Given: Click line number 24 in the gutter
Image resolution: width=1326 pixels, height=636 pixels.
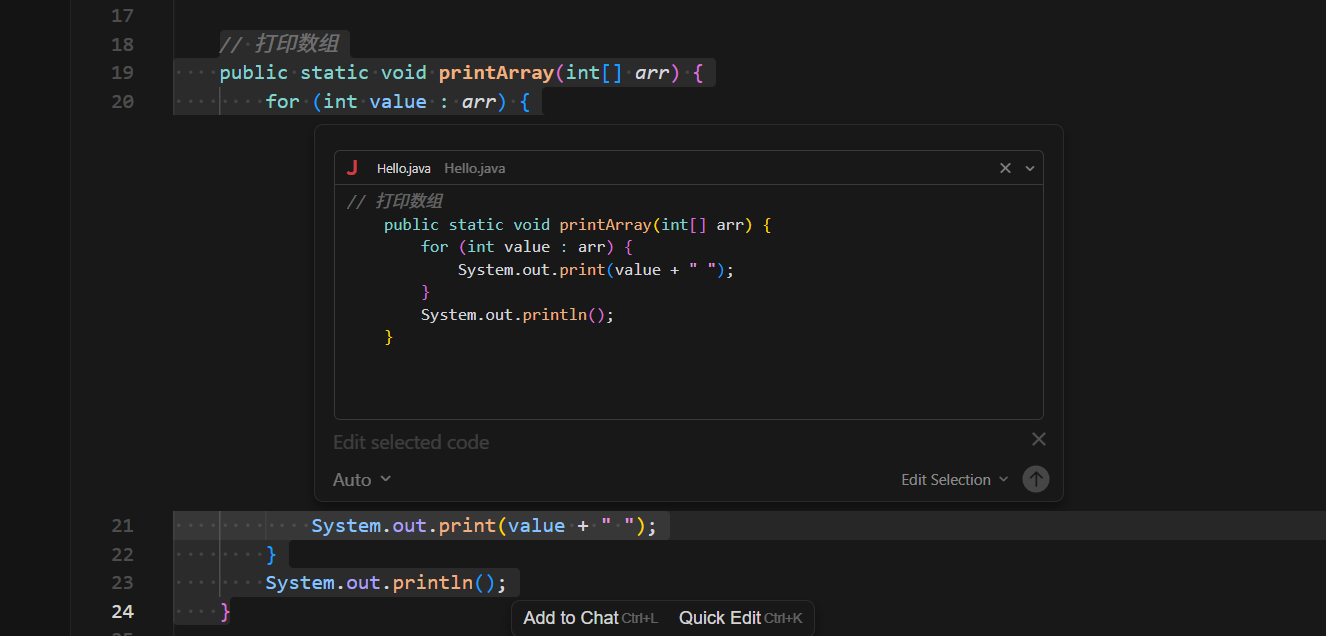Looking at the screenshot, I should coord(122,611).
